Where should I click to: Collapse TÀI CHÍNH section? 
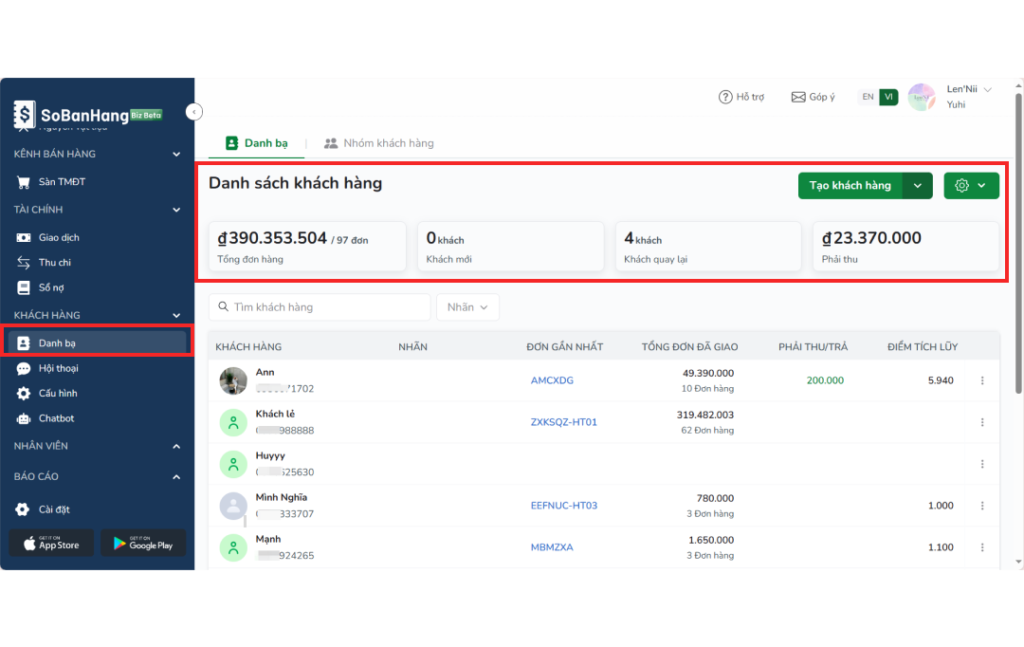176,210
